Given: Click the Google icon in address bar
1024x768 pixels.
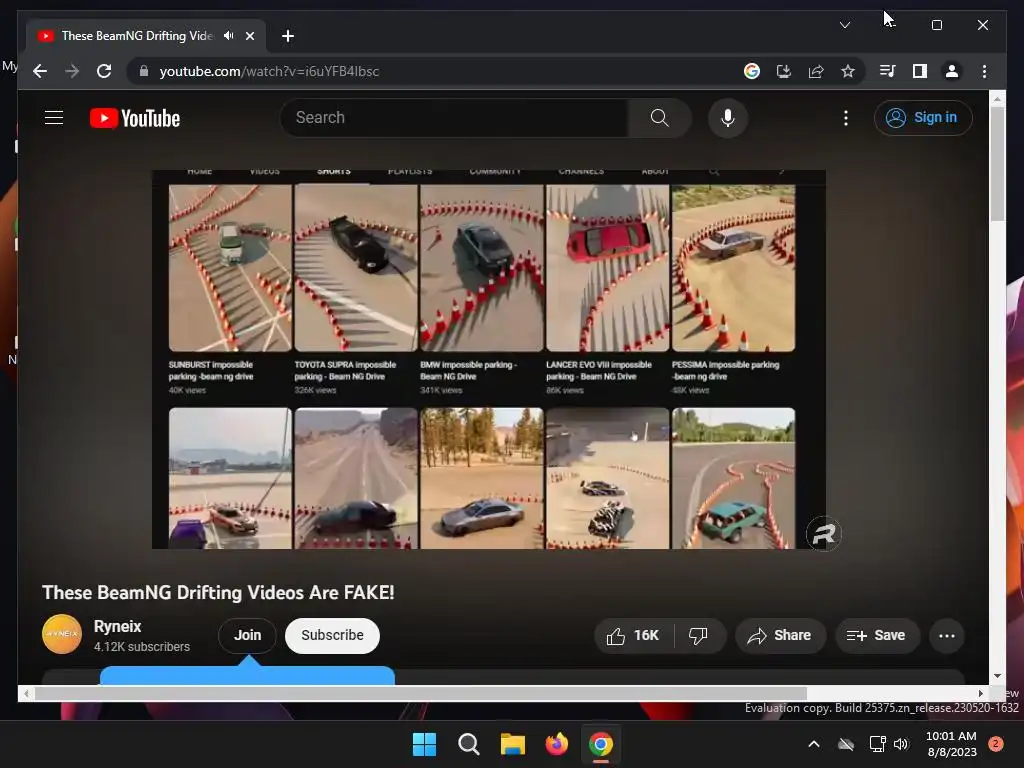Looking at the screenshot, I should coord(752,71).
